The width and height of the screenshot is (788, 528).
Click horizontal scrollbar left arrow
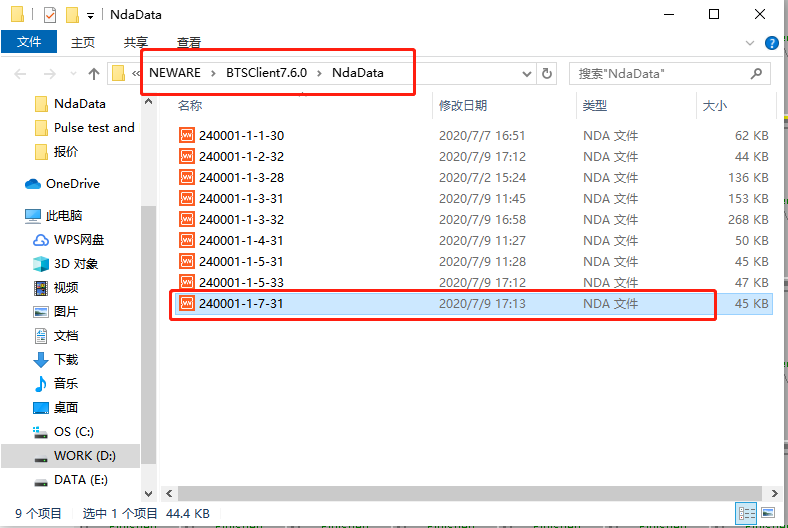point(169,493)
